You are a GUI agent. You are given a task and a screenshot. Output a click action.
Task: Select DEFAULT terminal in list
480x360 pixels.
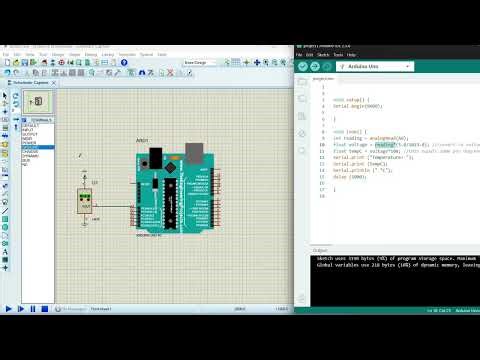38,125
